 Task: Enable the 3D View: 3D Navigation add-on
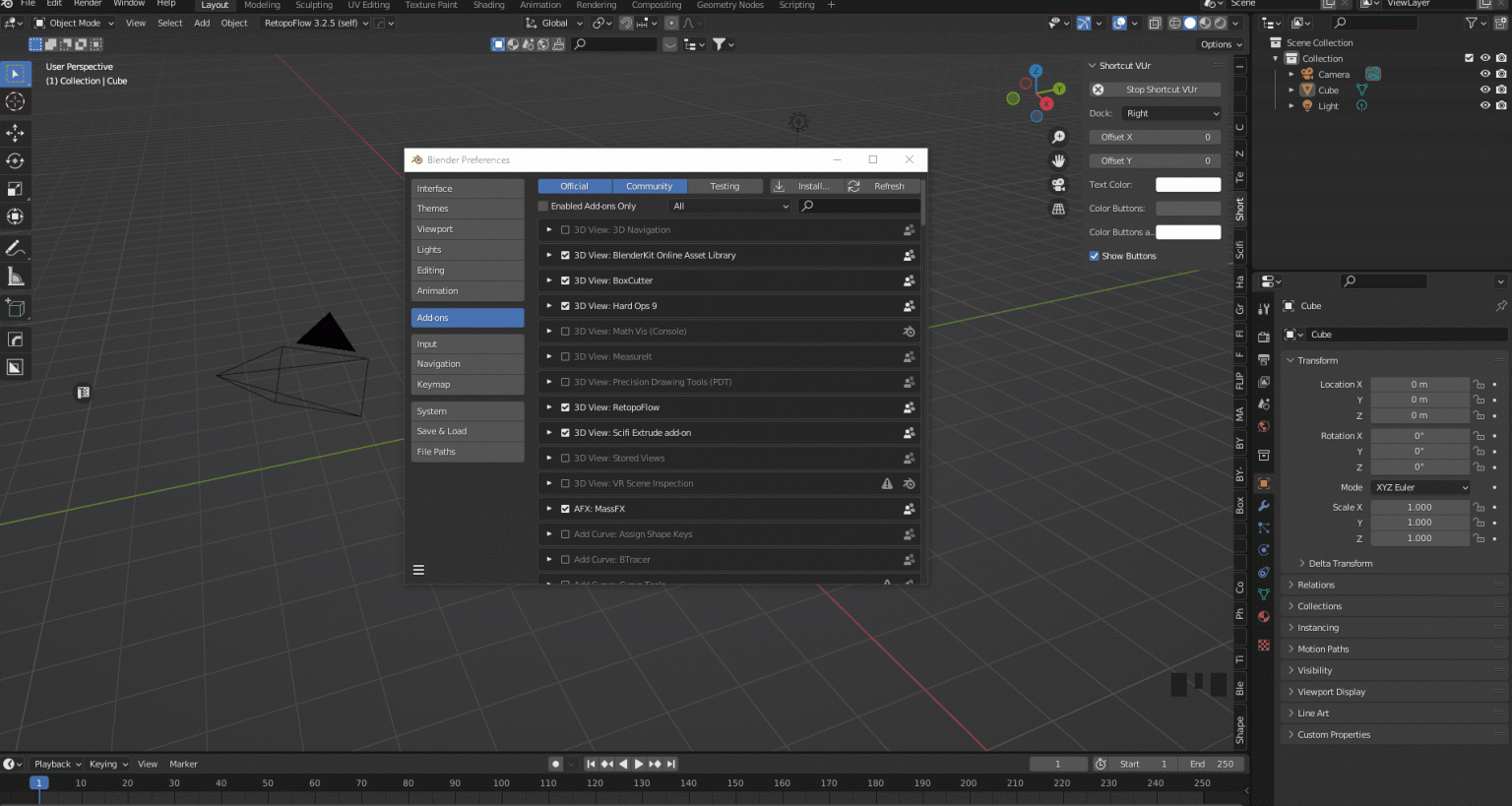coord(564,229)
